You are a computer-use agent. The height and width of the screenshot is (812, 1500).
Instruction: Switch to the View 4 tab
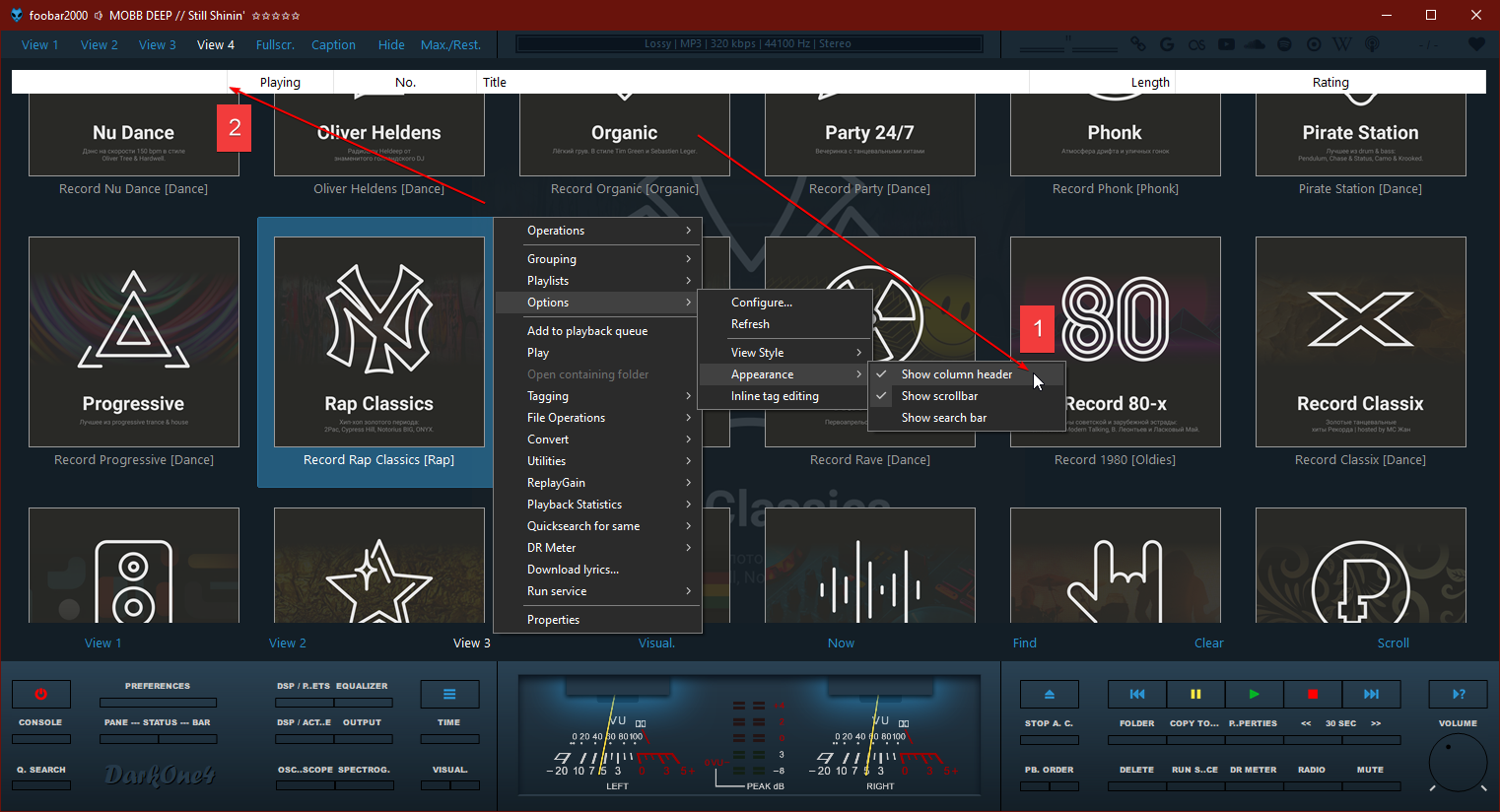(216, 44)
